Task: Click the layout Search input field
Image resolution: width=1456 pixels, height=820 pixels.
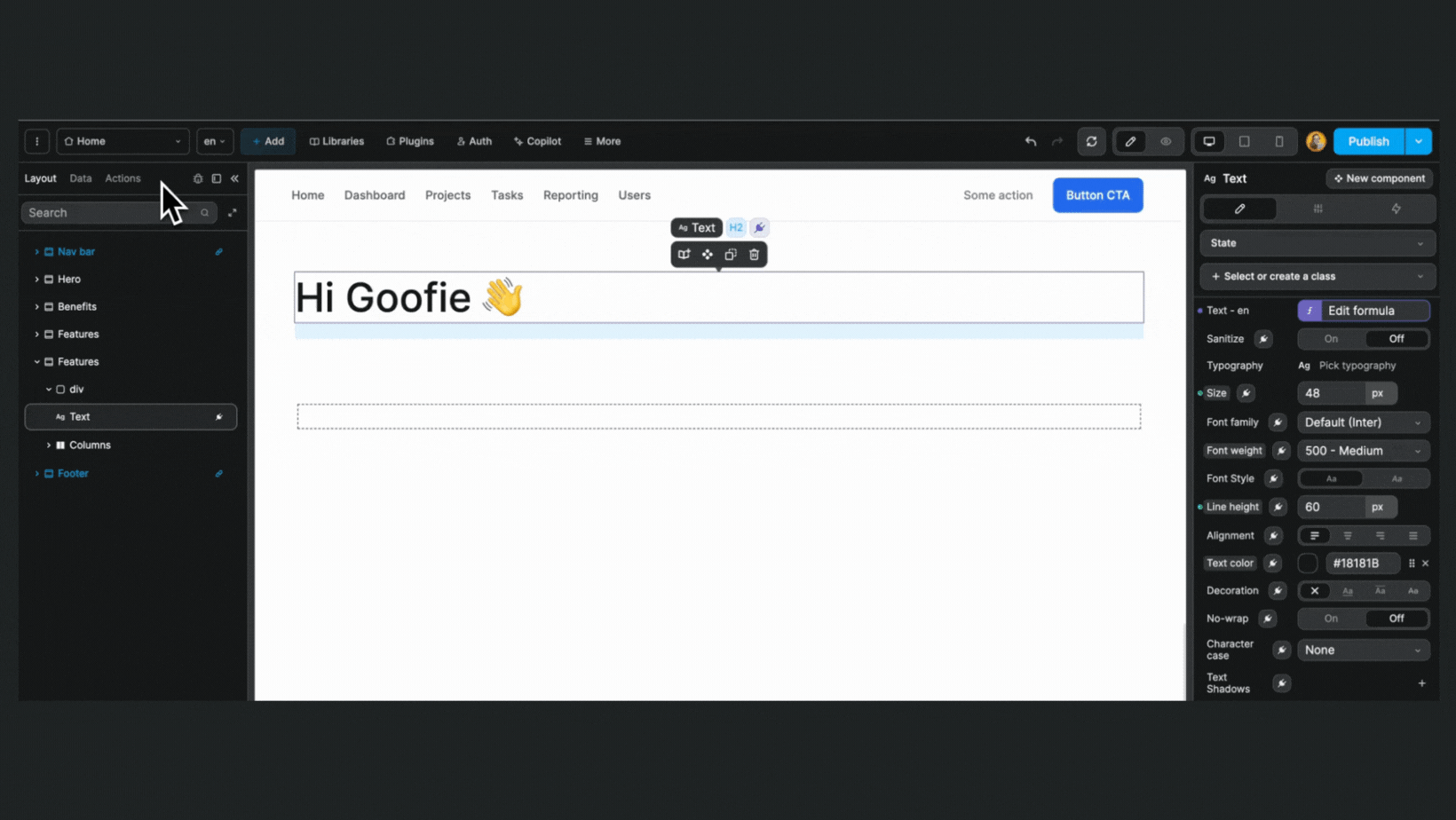Action: click(107, 213)
